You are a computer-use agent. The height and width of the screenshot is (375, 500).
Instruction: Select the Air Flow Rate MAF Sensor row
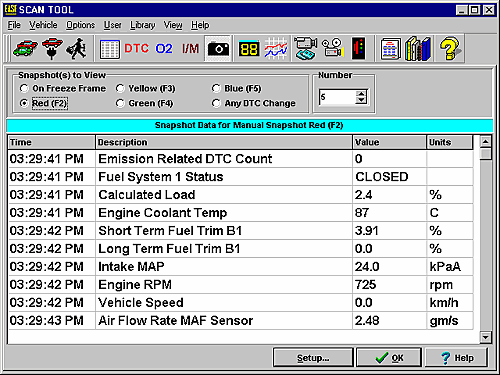[x=240, y=321]
